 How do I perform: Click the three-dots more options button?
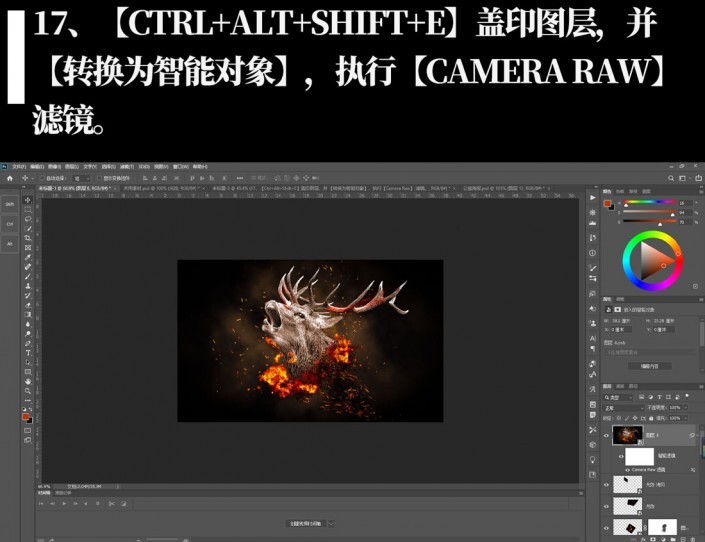click(x=240, y=178)
